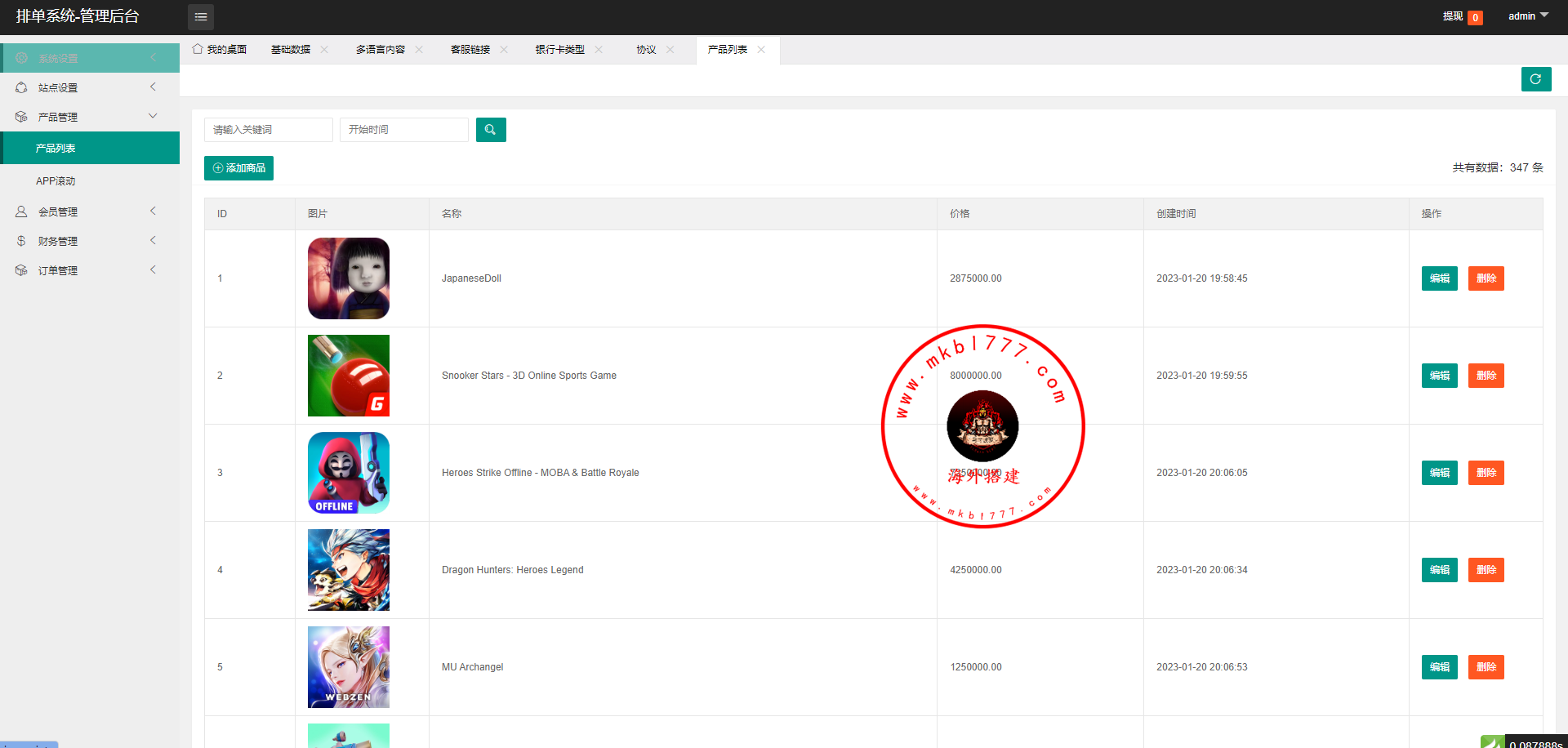Open the JapaneseDoll product image
The width and height of the screenshot is (1568, 748).
349,278
